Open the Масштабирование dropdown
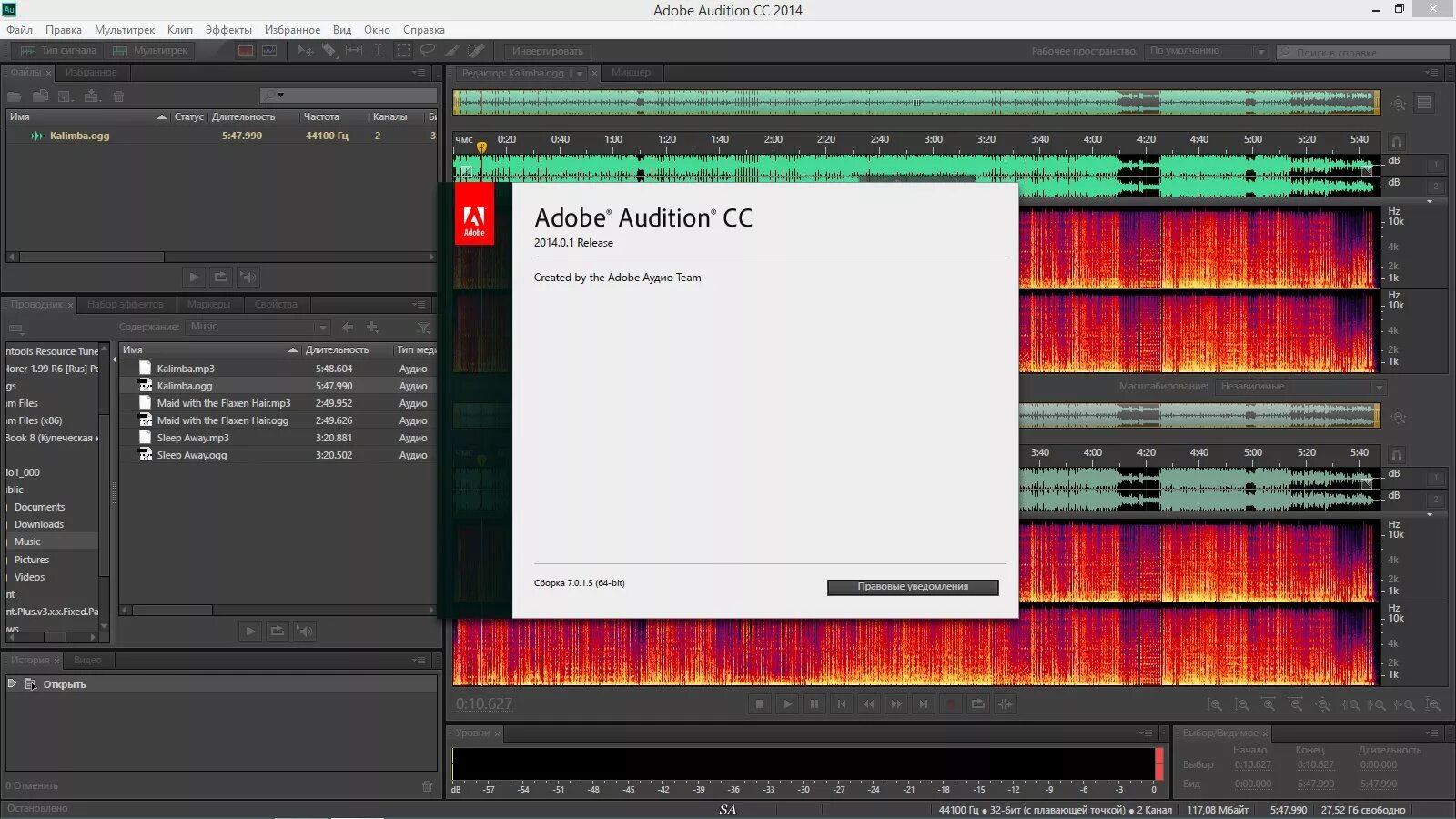 click(1301, 387)
